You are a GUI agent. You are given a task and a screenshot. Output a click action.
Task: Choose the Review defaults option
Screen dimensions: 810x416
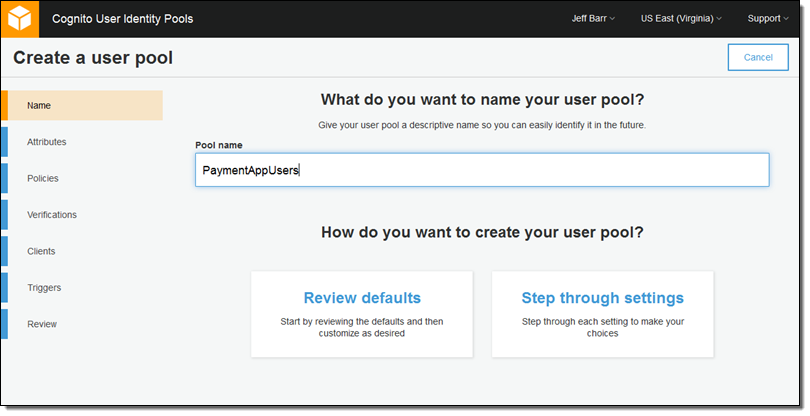tap(361, 298)
